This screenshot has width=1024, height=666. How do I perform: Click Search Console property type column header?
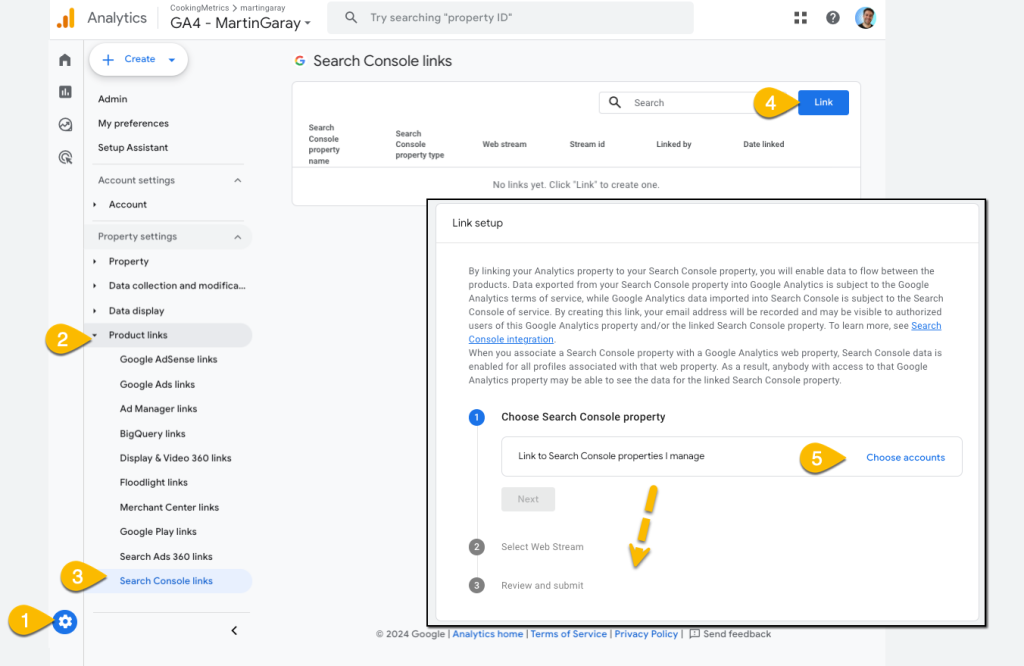click(x=419, y=144)
